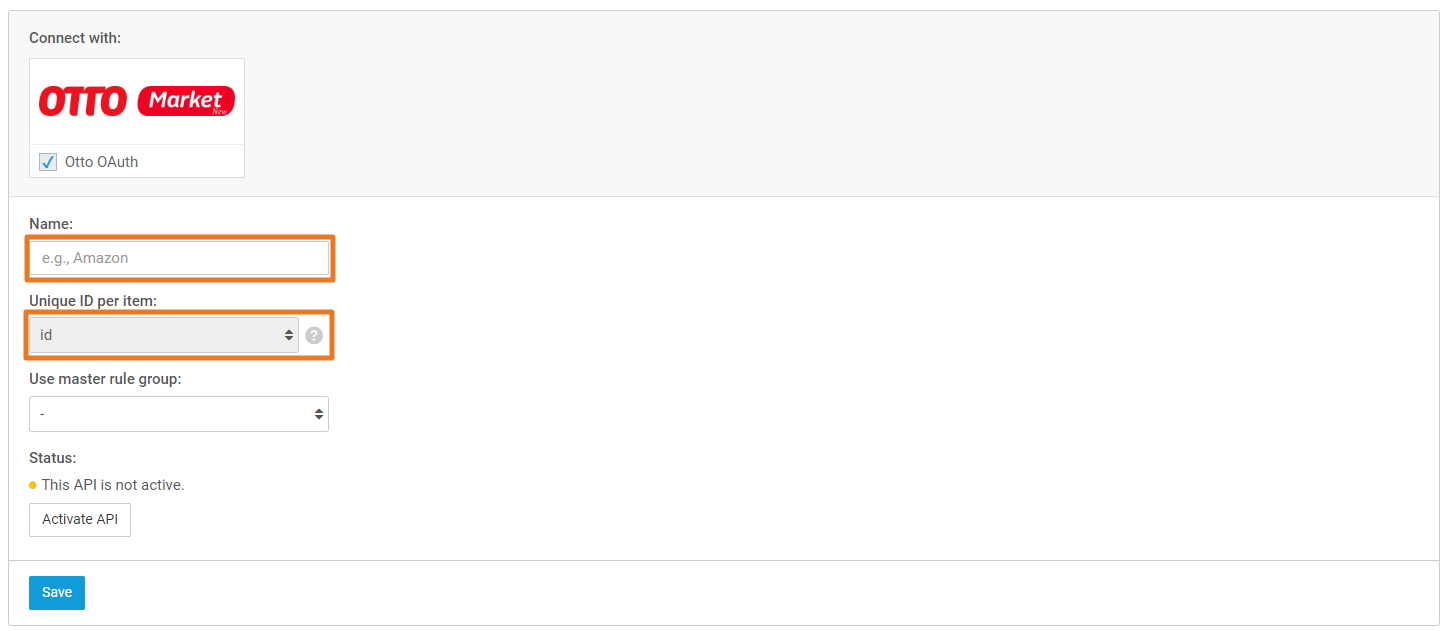Click the yellow status indicator dot
Screen dimensions: 1445x631
pyautogui.click(x=33, y=485)
